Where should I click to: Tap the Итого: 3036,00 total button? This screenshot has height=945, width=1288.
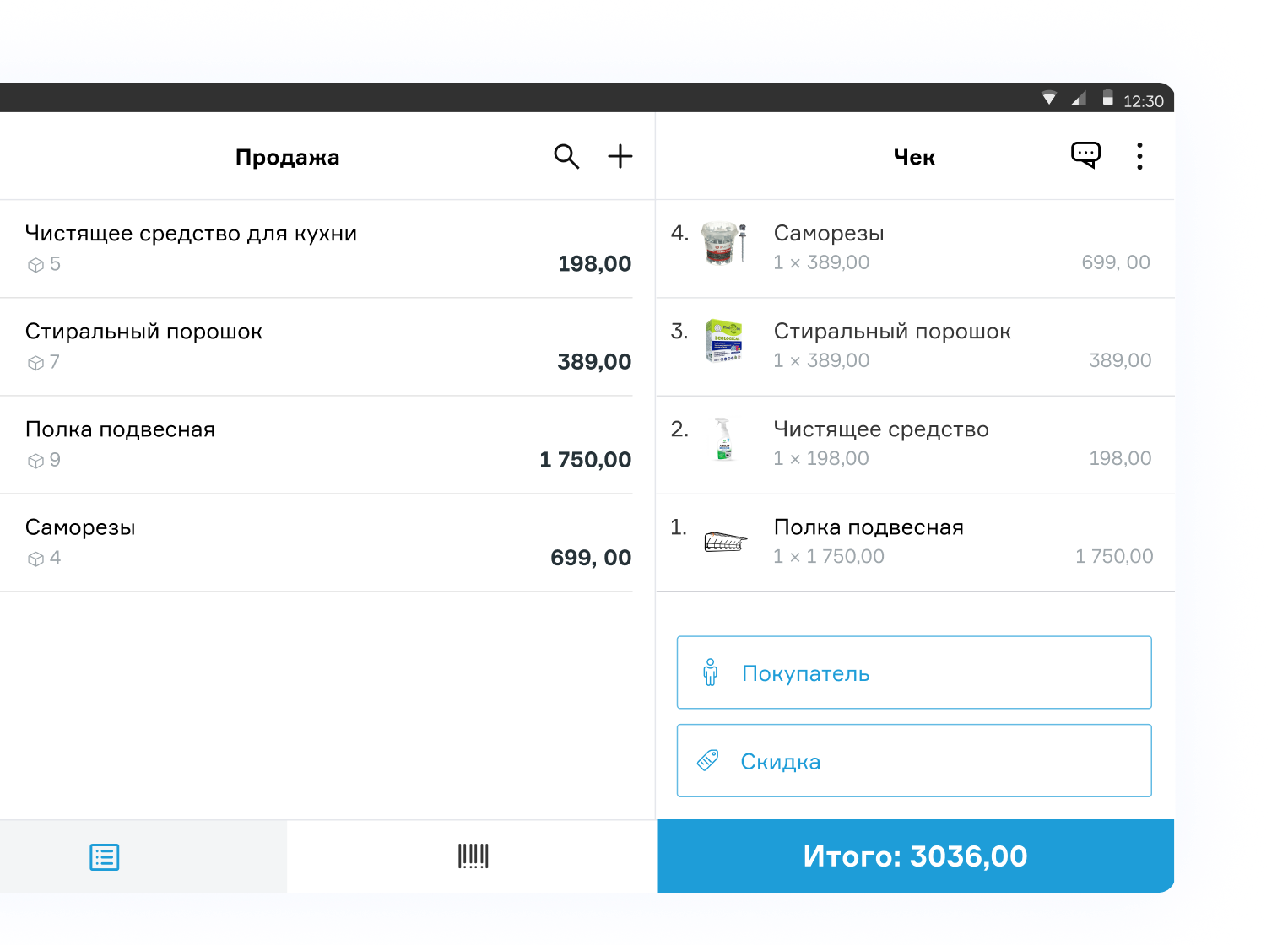pos(915,856)
